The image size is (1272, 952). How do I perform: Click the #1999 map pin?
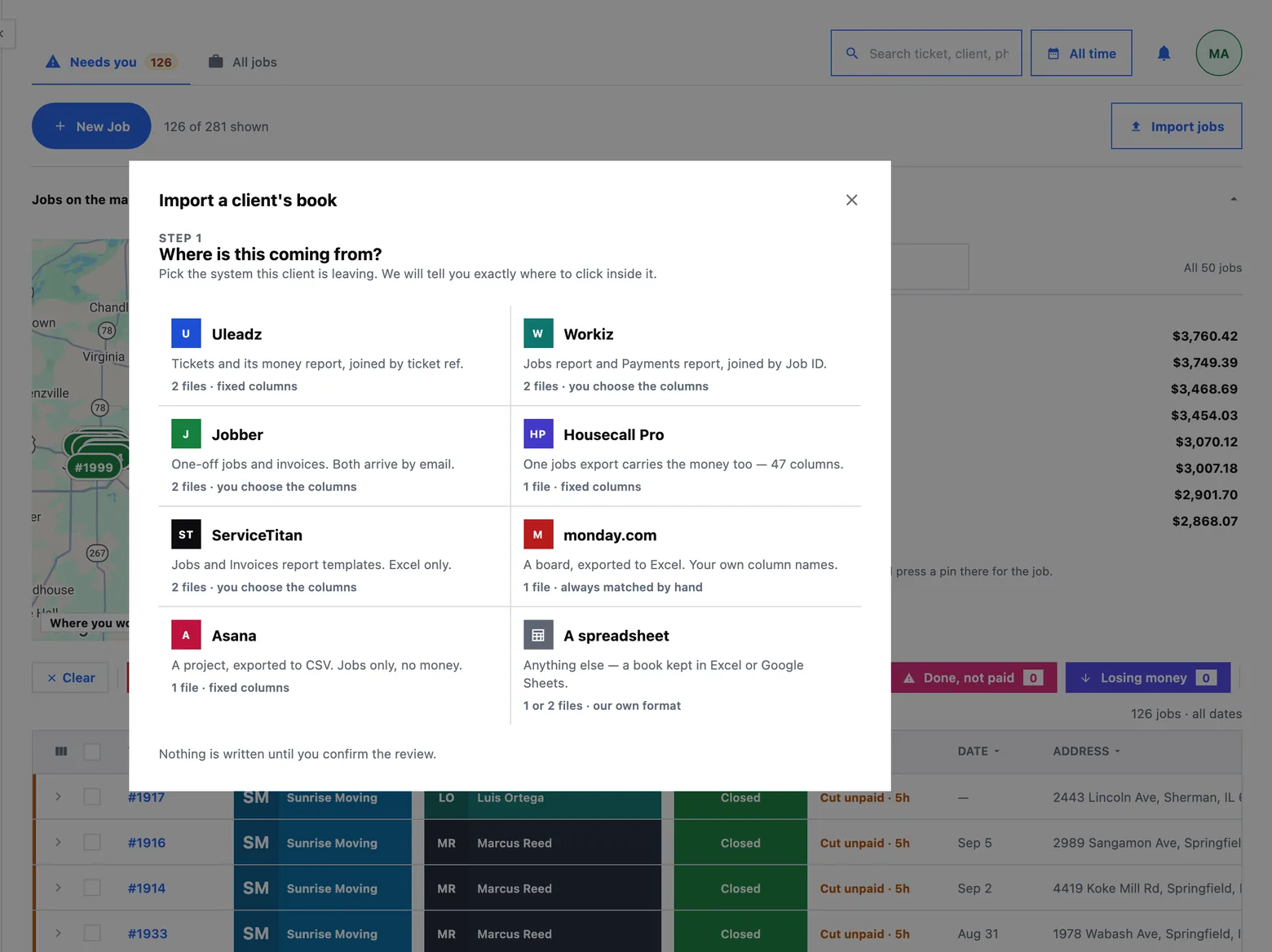point(94,467)
